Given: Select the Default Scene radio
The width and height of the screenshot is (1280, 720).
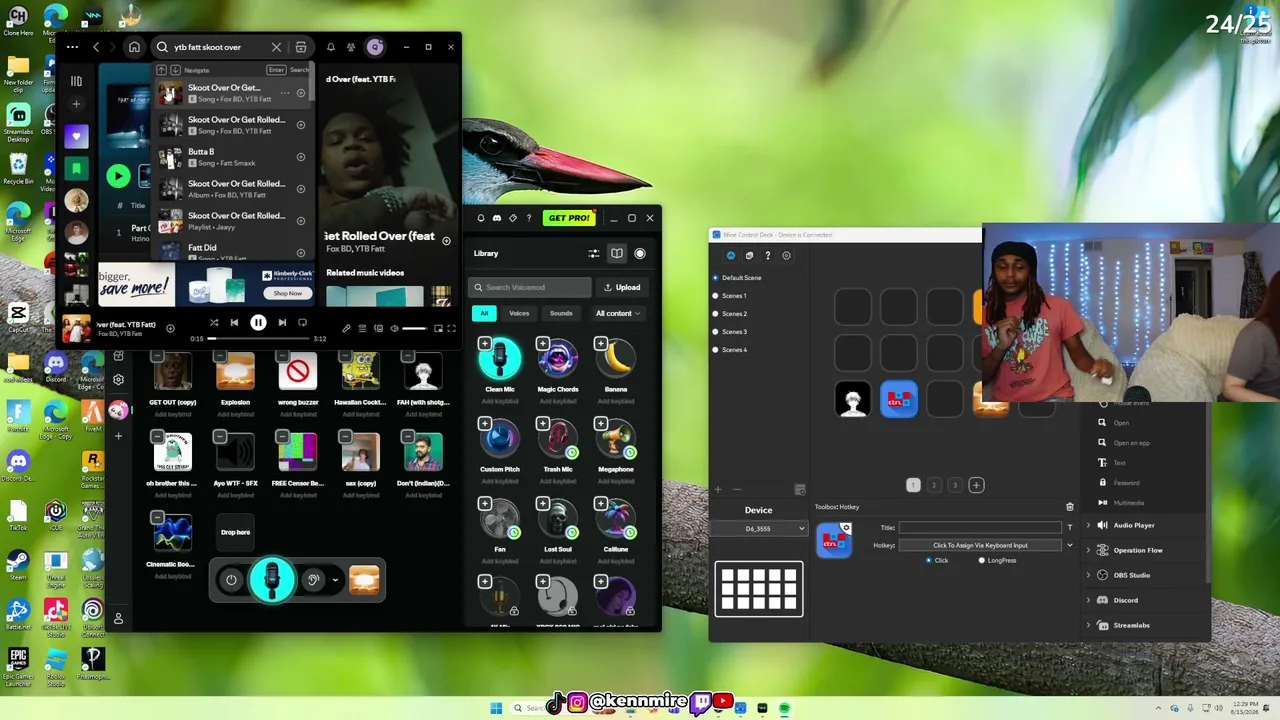Looking at the screenshot, I should (715, 278).
